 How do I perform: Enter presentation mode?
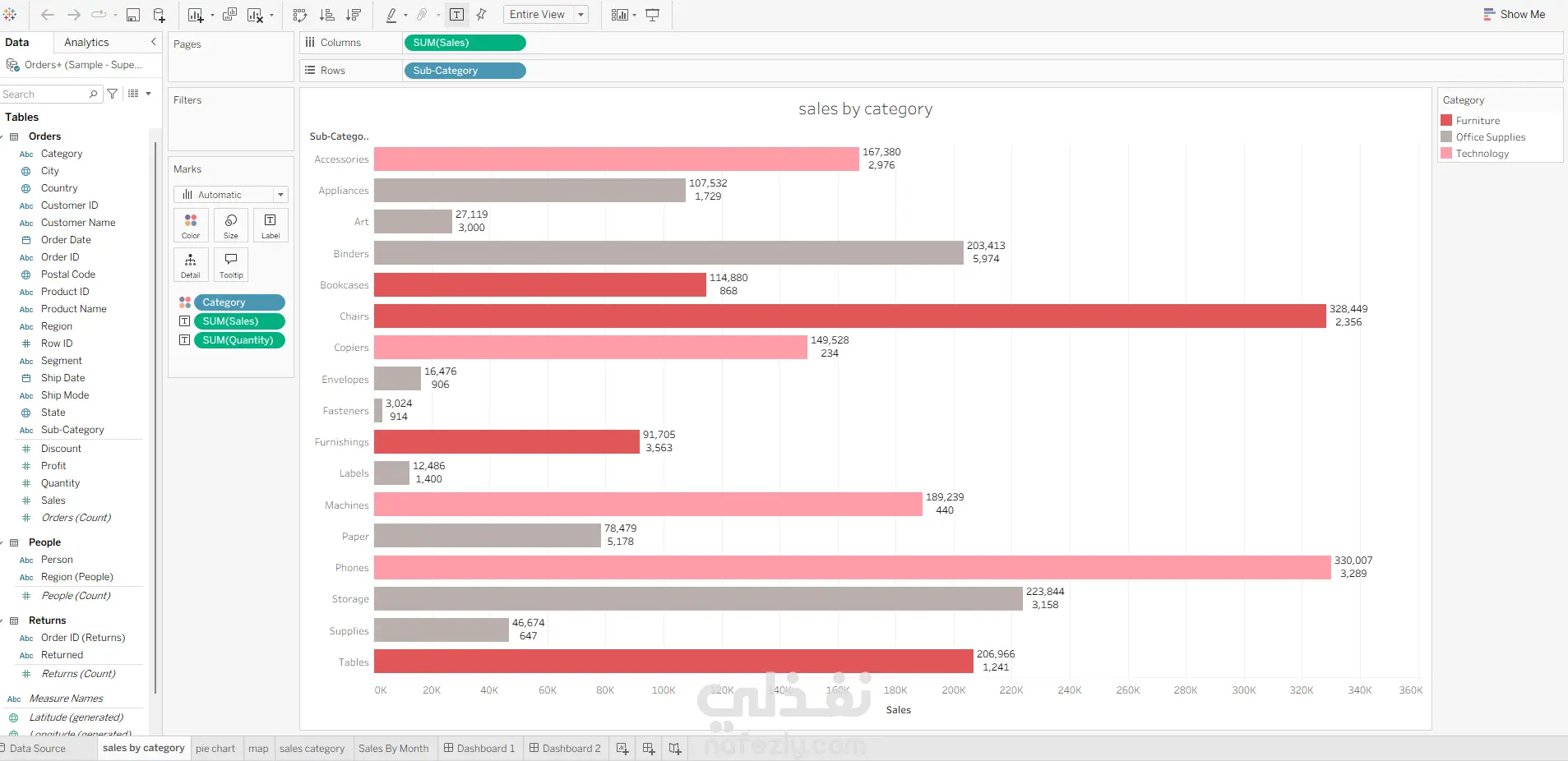653,15
